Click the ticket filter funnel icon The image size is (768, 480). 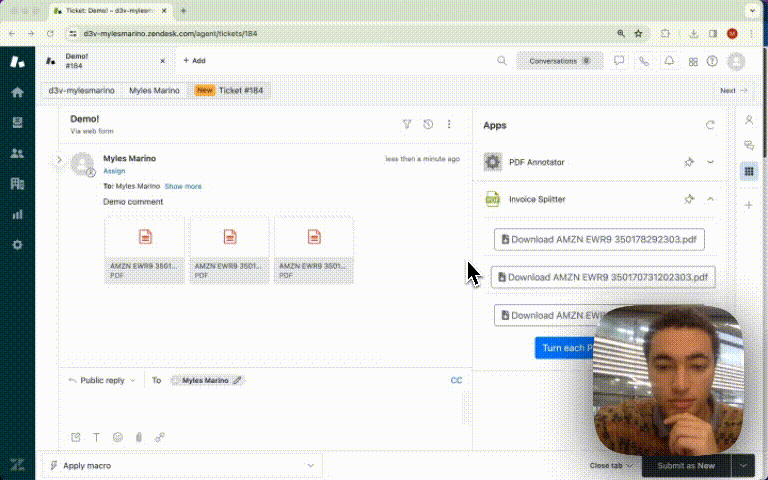point(407,125)
